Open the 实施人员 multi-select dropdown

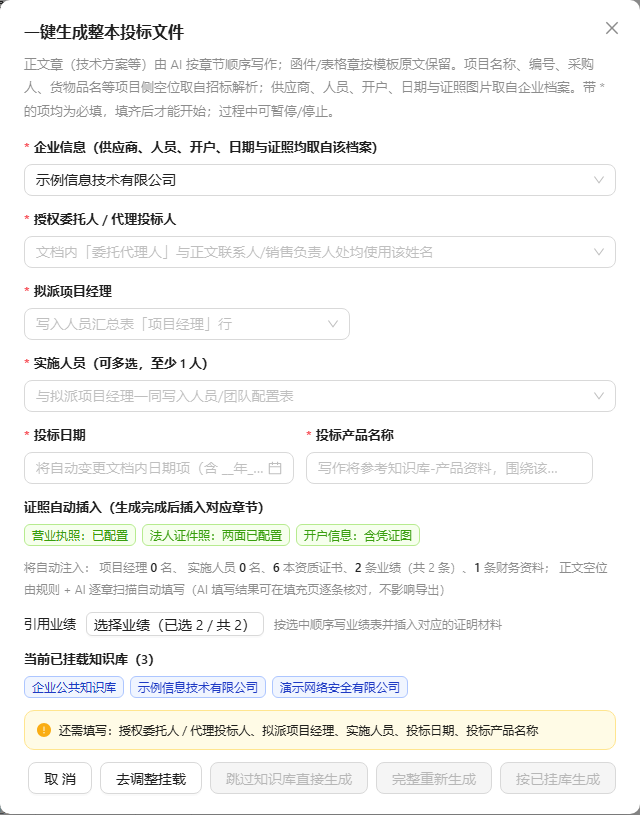coord(320,396)
